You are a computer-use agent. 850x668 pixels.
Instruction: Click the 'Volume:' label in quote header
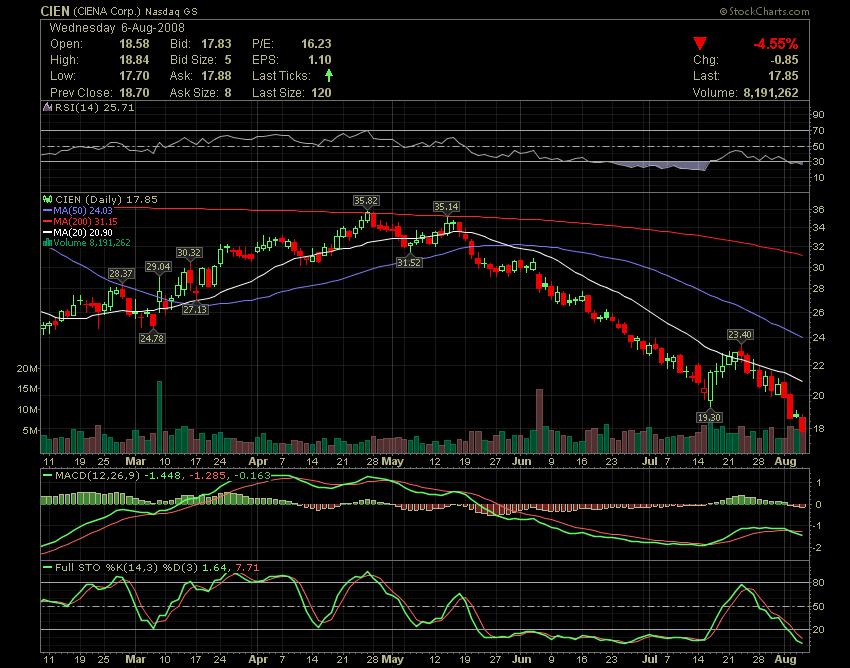[x=715, y=92]
